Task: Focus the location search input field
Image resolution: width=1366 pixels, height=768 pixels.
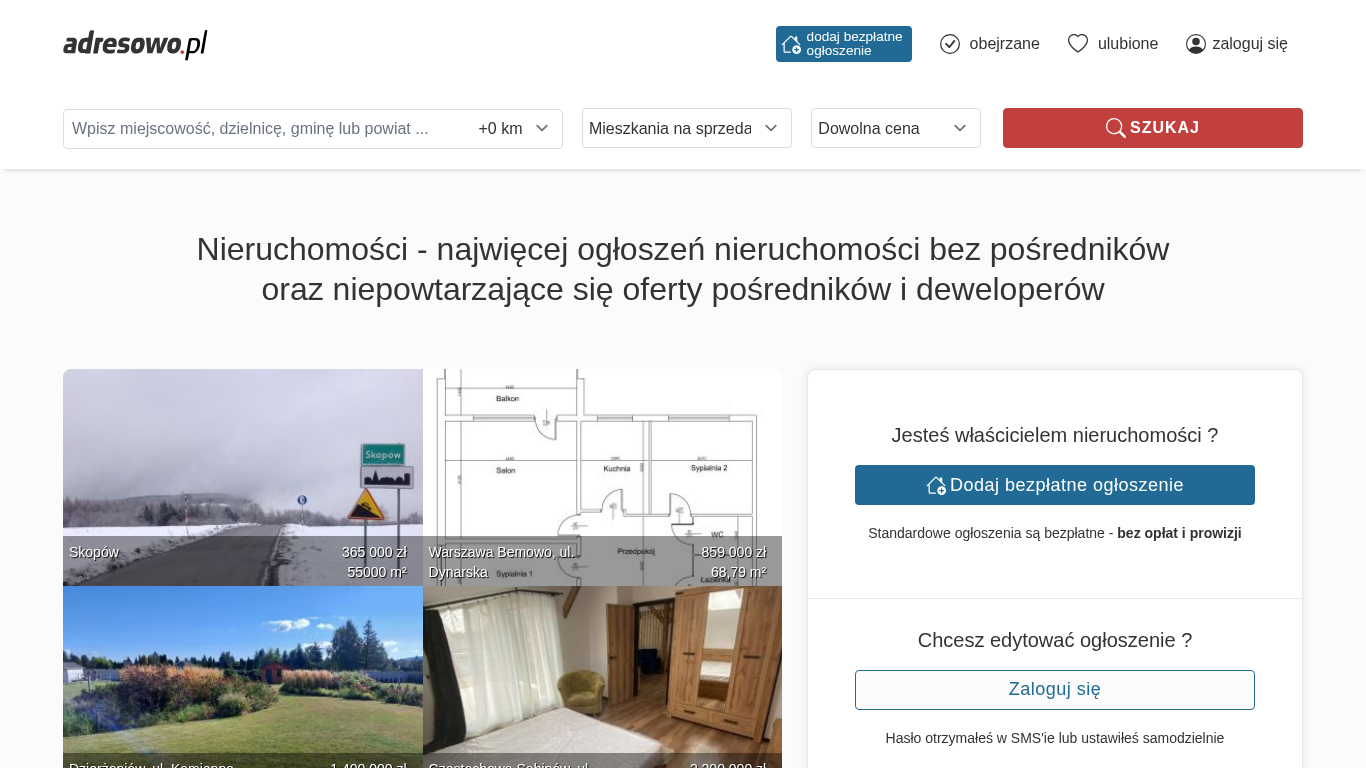Action: coord(265,129)
